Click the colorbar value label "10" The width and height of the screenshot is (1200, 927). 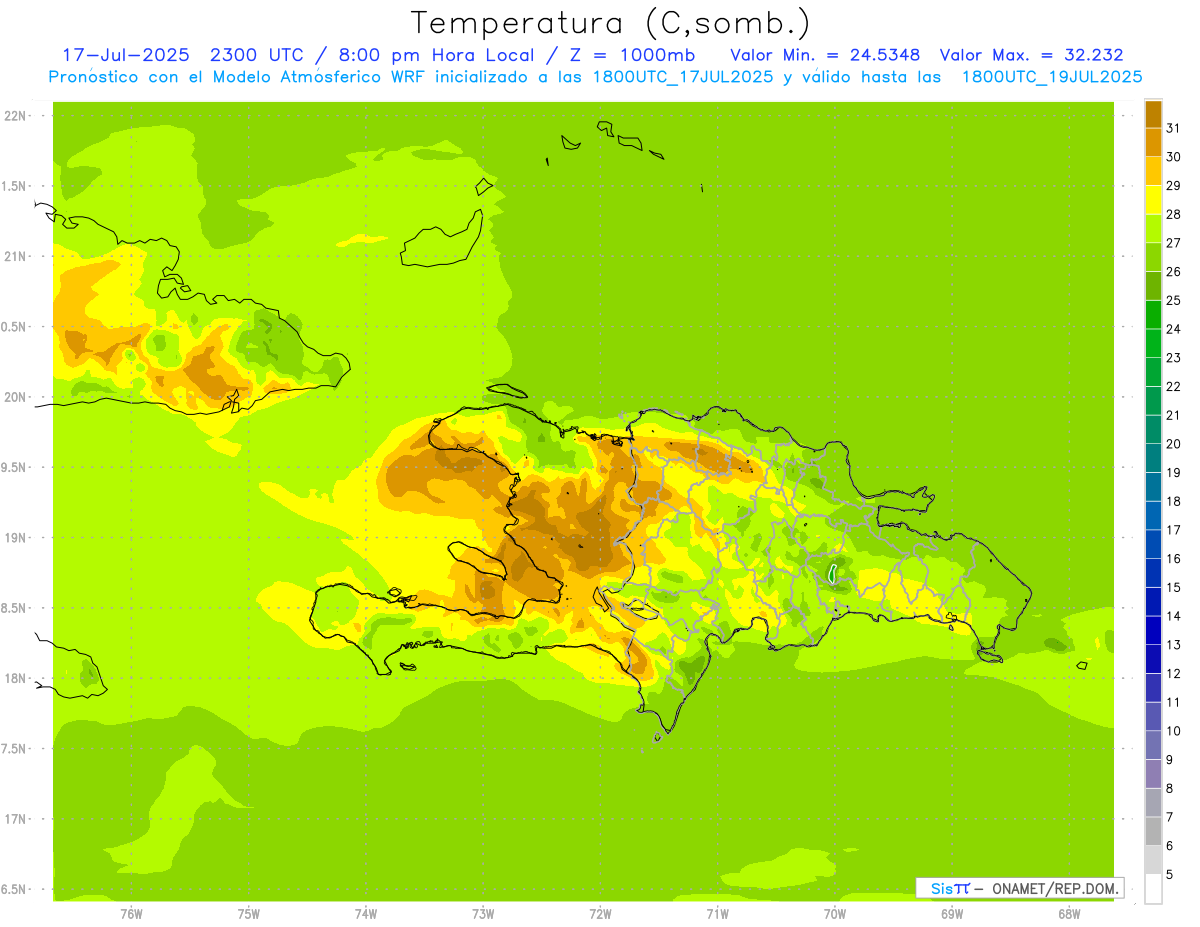click(1174, 731)
